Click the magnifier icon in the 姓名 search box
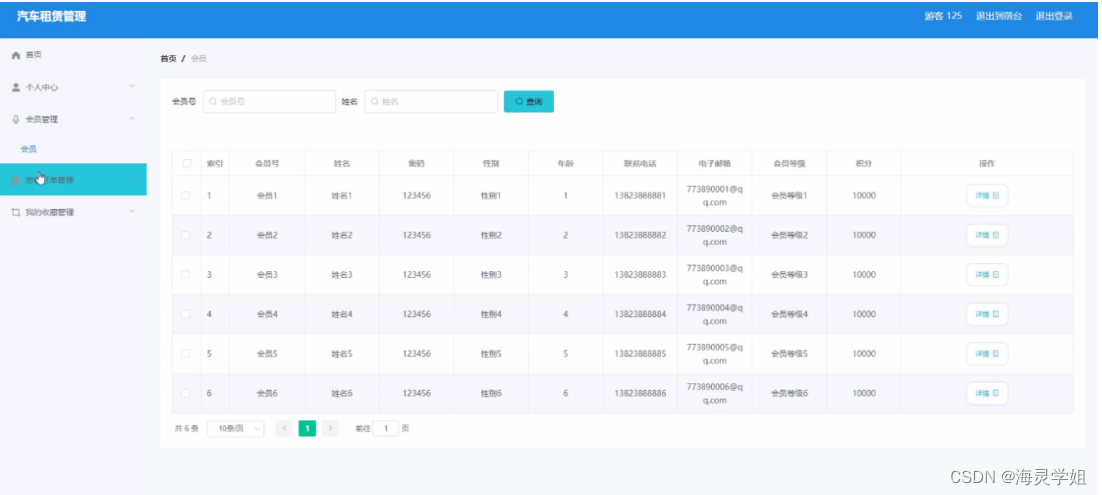The width and height of the screenshot is (1102, 495). [375, 101]
